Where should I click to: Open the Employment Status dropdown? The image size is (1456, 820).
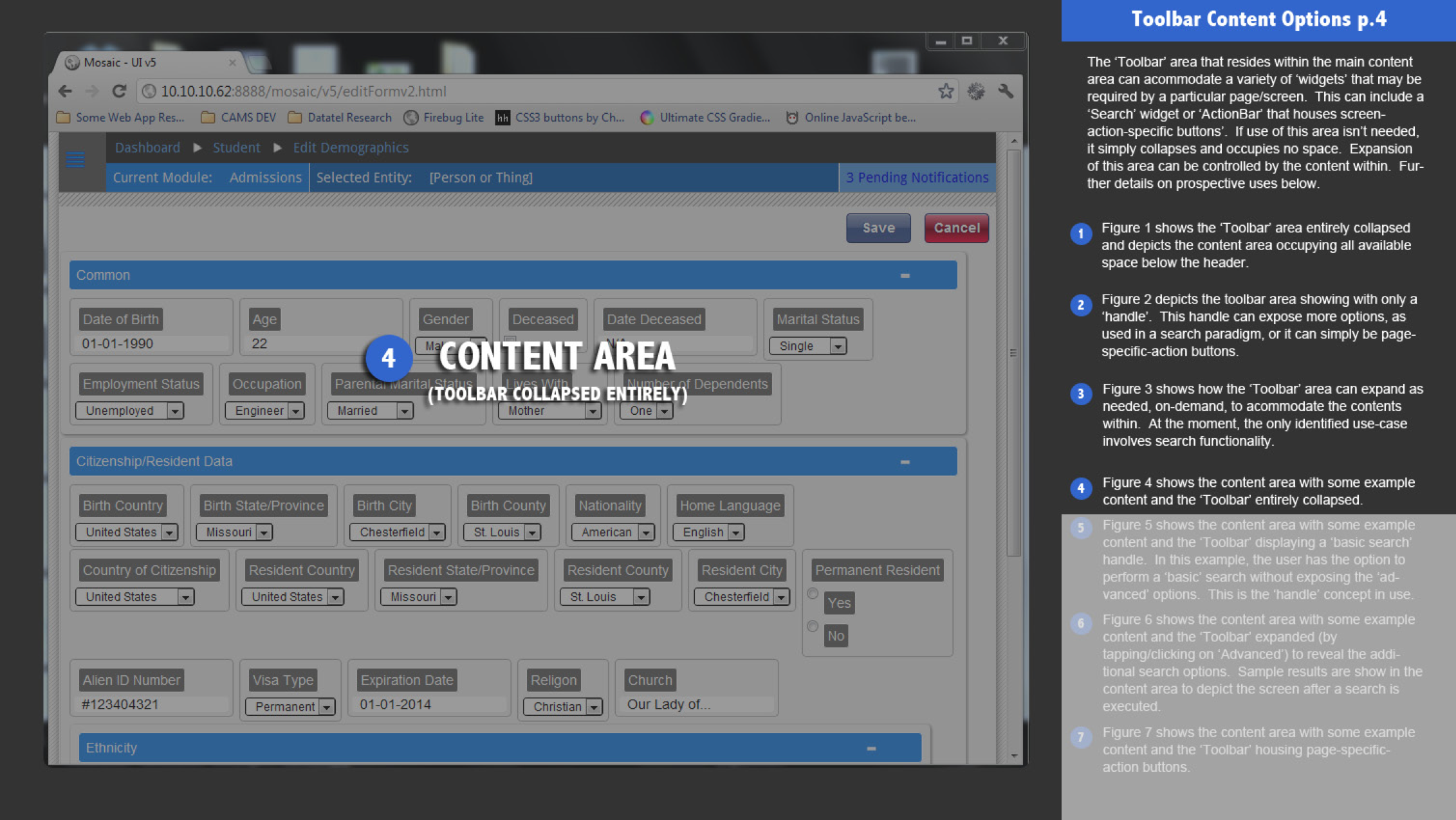[x=129, y=410]
